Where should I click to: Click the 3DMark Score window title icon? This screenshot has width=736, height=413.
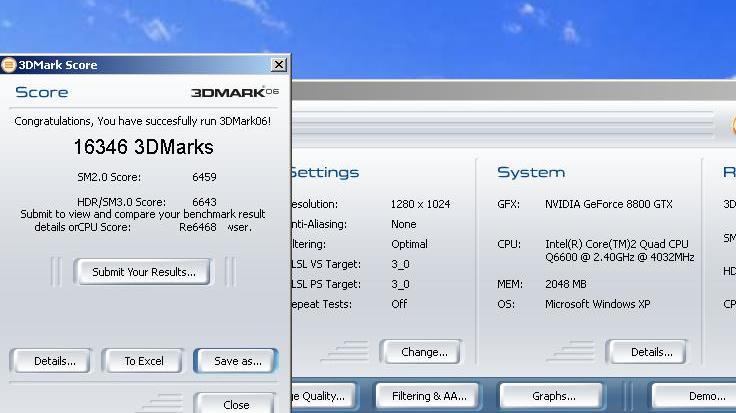pos(8,65)
